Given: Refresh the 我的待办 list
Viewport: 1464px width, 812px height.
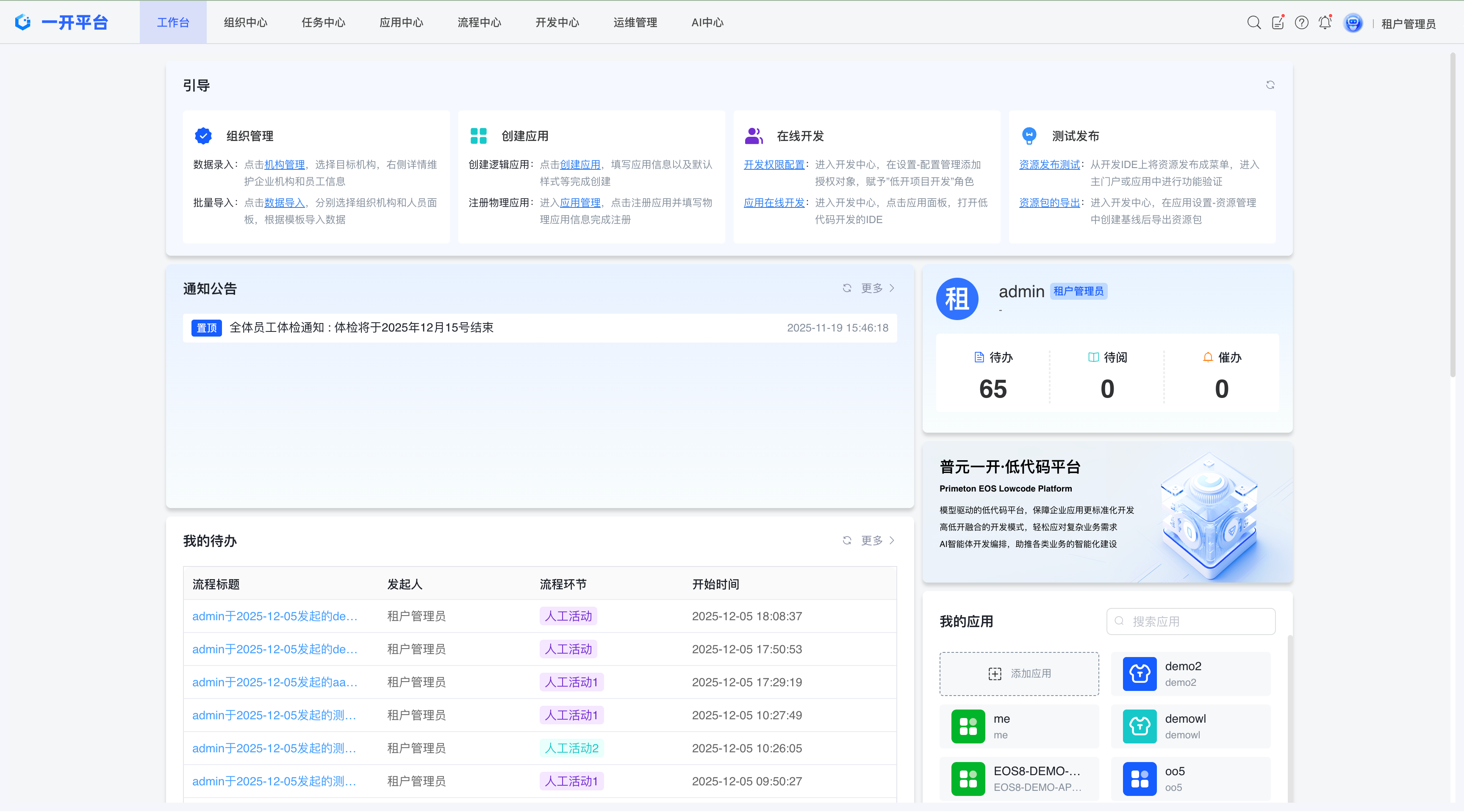Looking at the screenshot, I should coord(847,540).
